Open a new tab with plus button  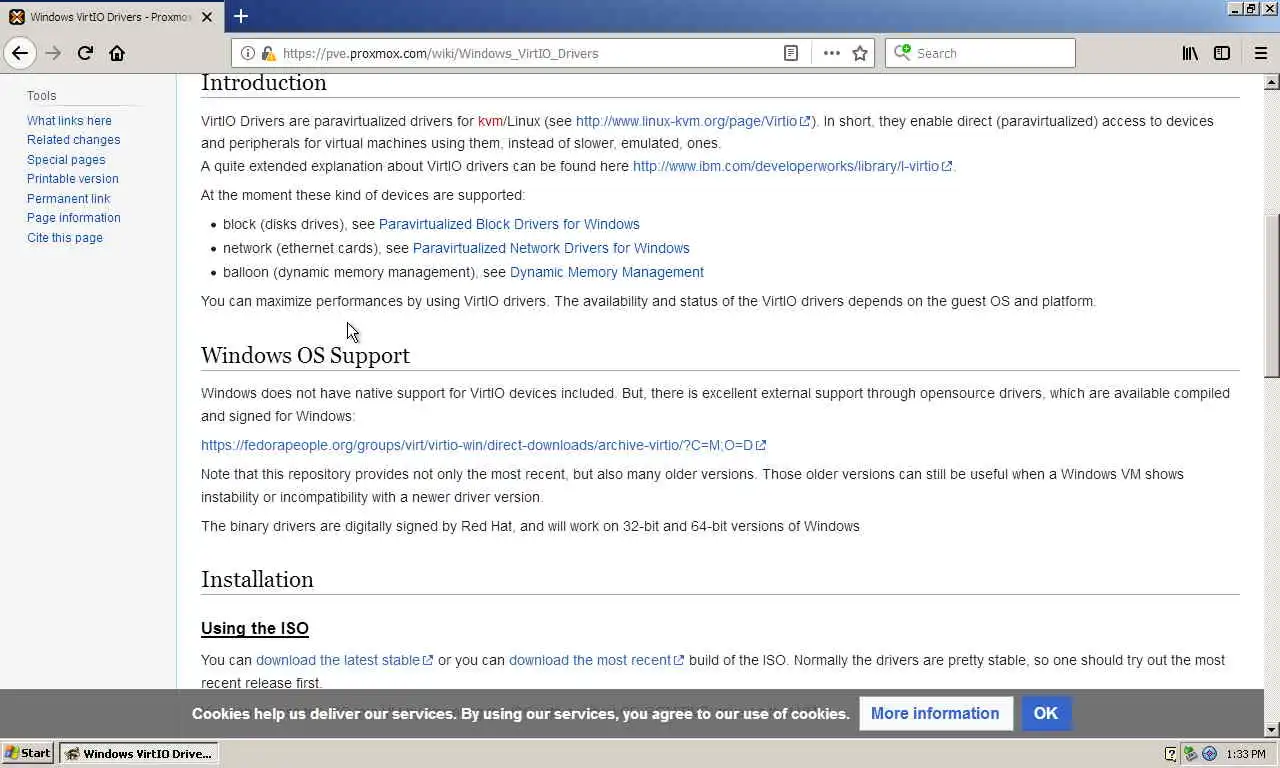241,16
